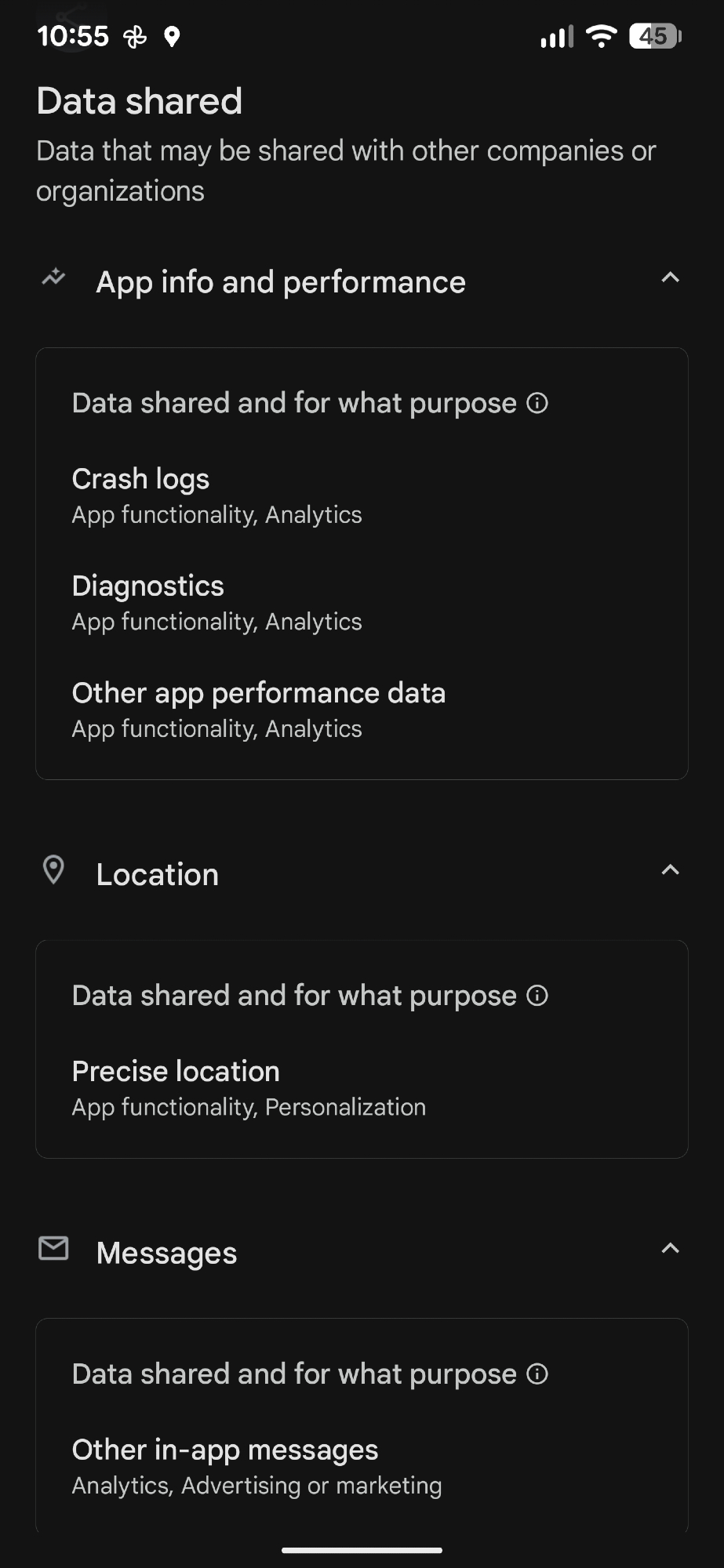724x1568 pixels.
Task: Tap the Messages envelope icon
Action: 53,1248
